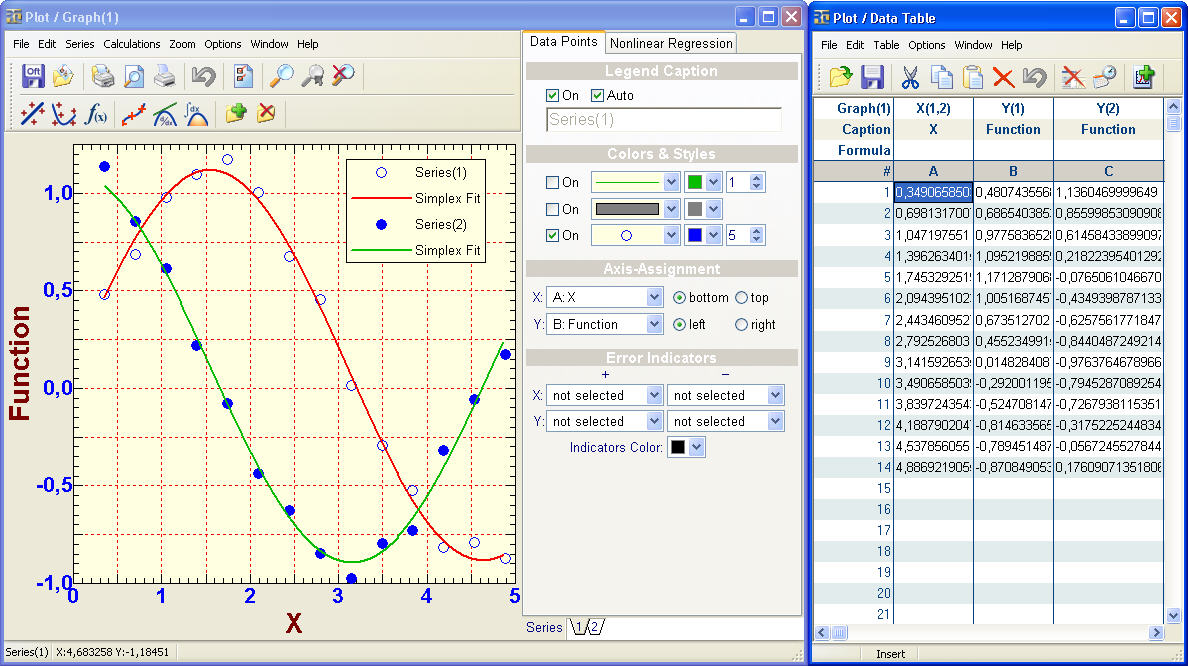
Task: Click the Series(1) legend caption text field
Action: click(663, 120)
